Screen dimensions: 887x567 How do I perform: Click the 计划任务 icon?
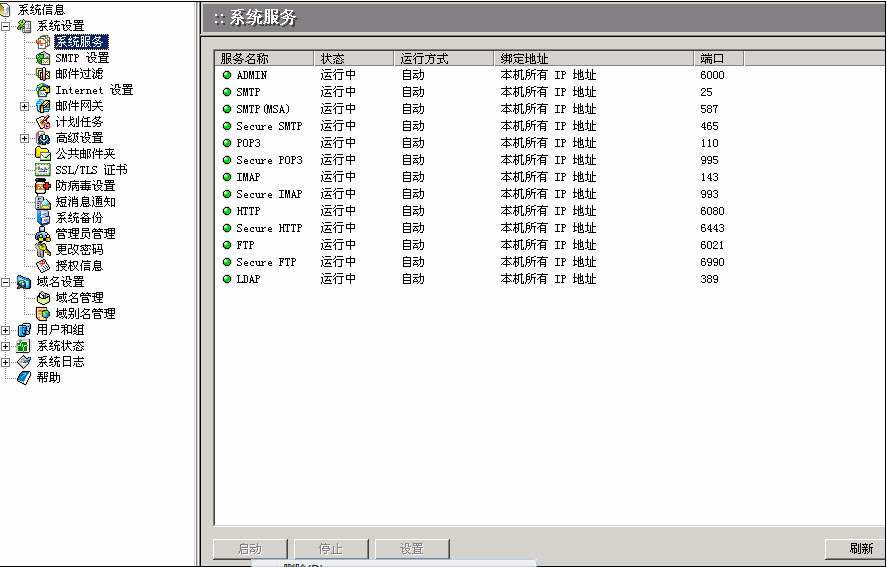(43, 122)
